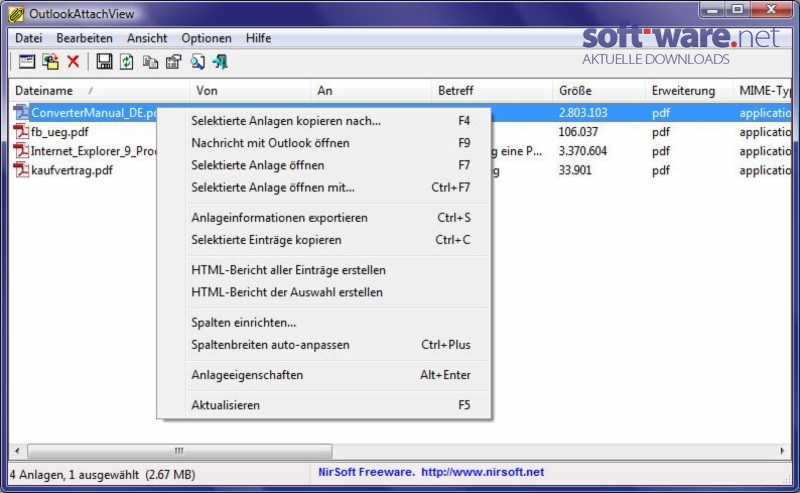The width and height of the screenshot is (800, 493).
Task: Click the horizontal scrollbar left arrow
Action: tap(17, 451)
